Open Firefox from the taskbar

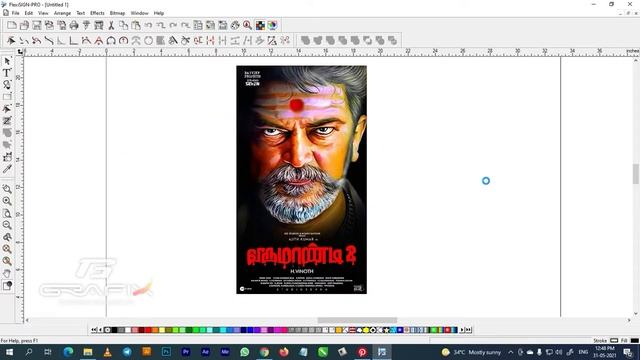[x=284, y=352]
